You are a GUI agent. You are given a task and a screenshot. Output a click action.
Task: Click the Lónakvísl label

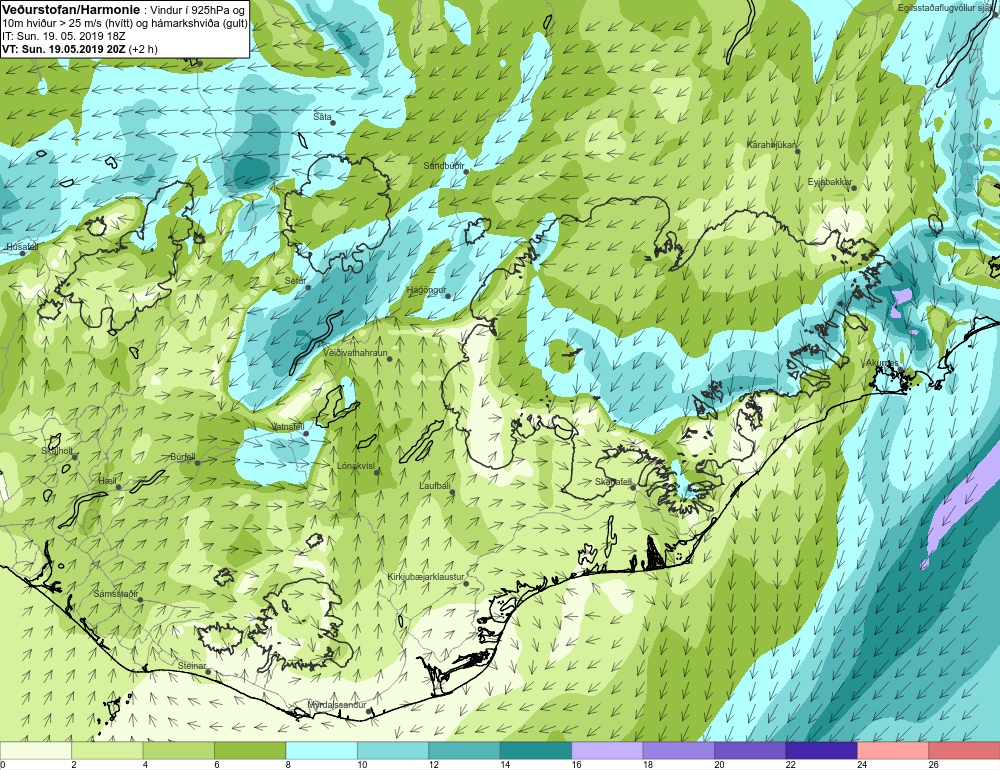tap(356, 466)
